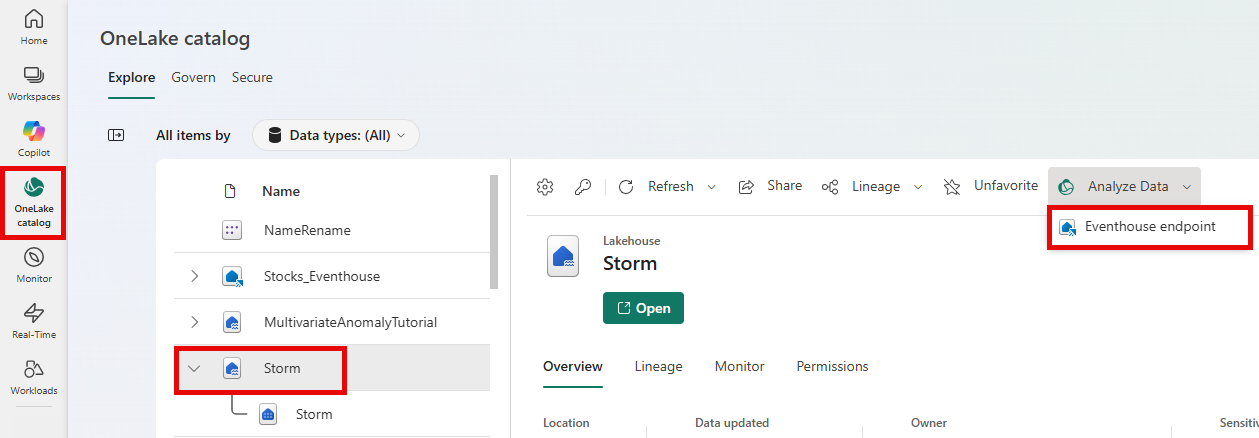Open Real-Time hub icon

[33, 321]
